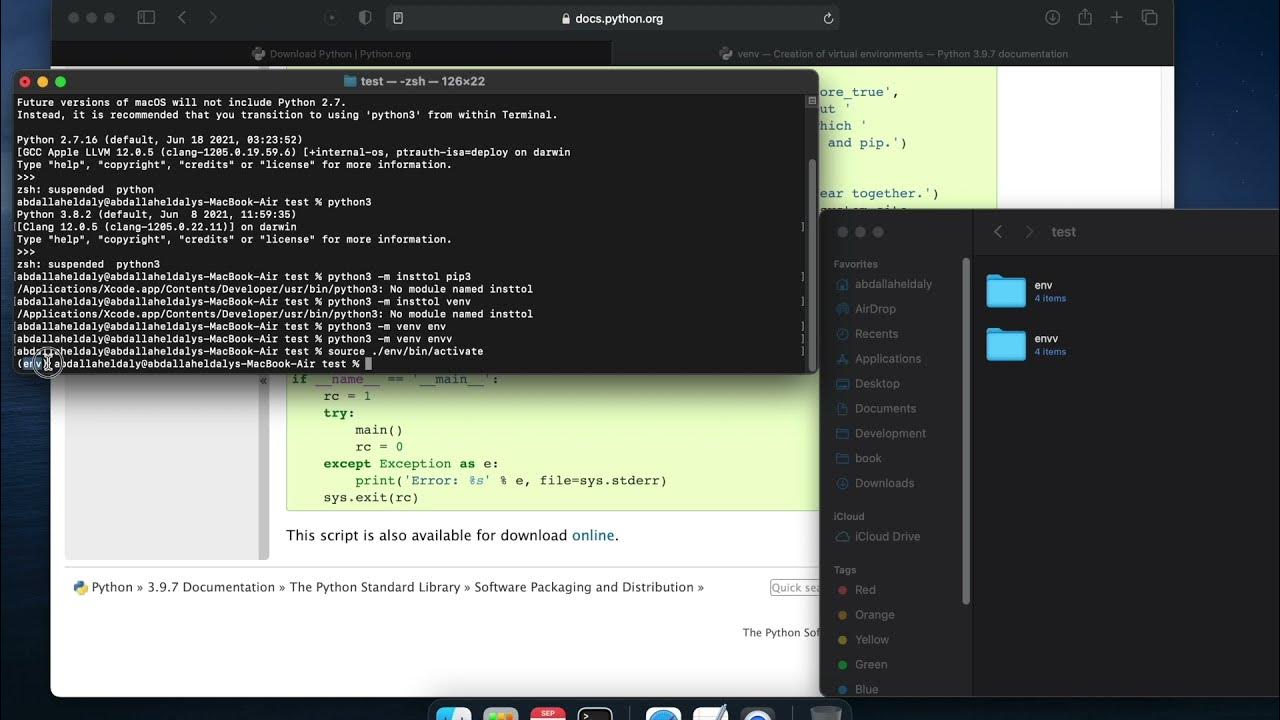The image size is (1280, 720).
Task: Open the Python breadcrumb link
Action: click(x=112, y=587)
